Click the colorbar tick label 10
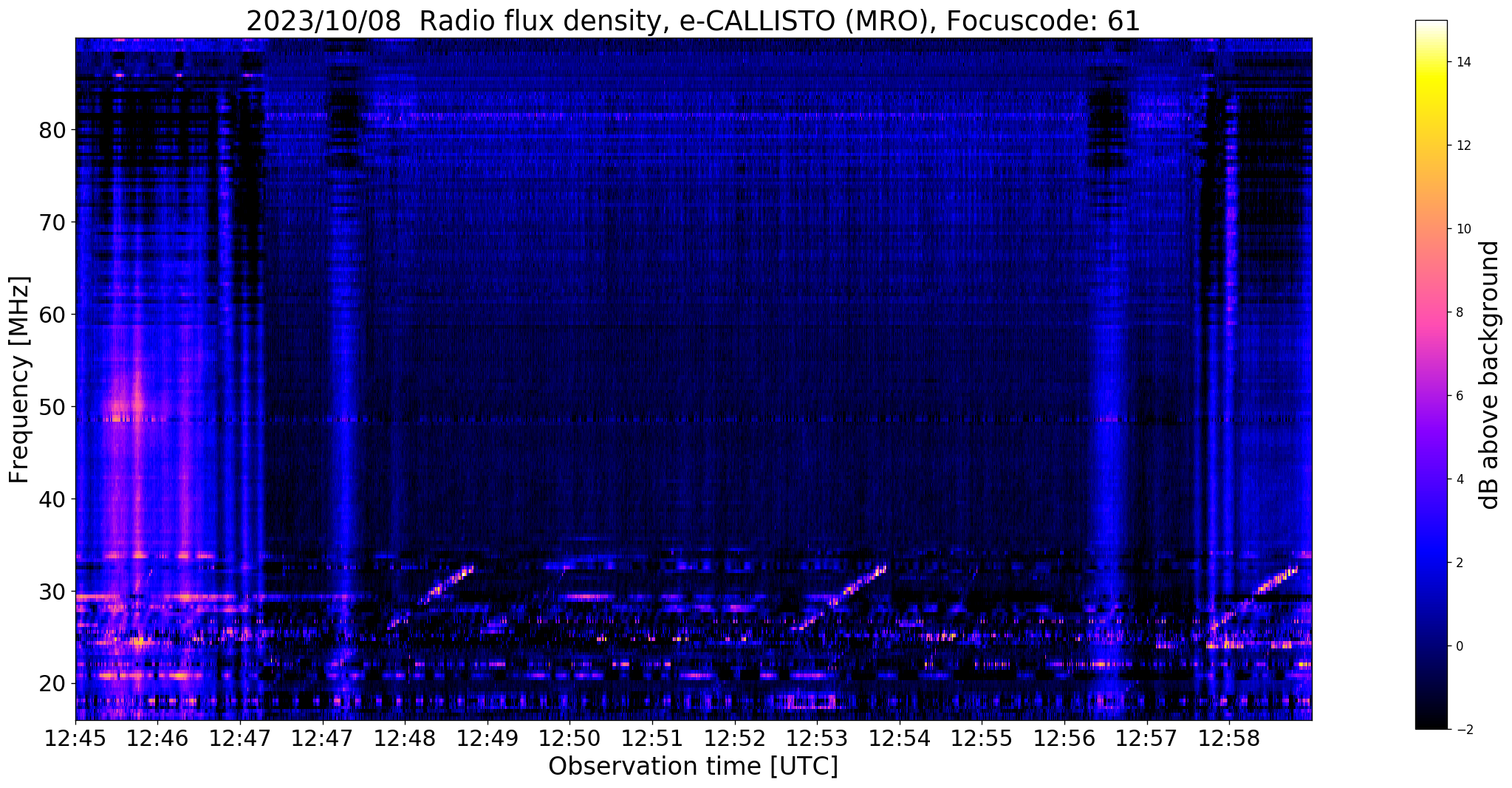 pyautogui.click(x=1463, y=229)
